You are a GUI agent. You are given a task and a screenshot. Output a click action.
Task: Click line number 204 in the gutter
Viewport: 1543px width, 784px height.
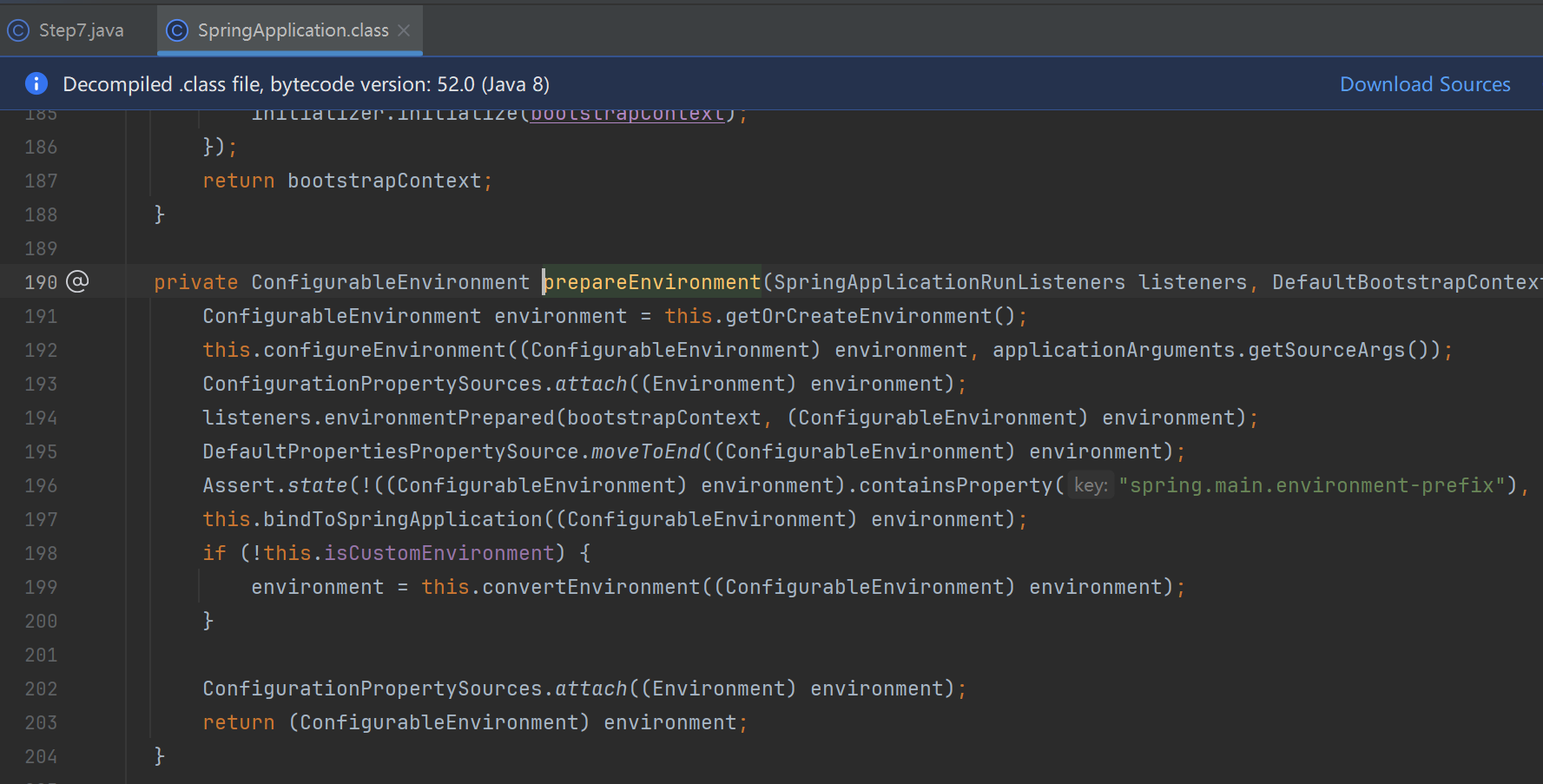41,756
